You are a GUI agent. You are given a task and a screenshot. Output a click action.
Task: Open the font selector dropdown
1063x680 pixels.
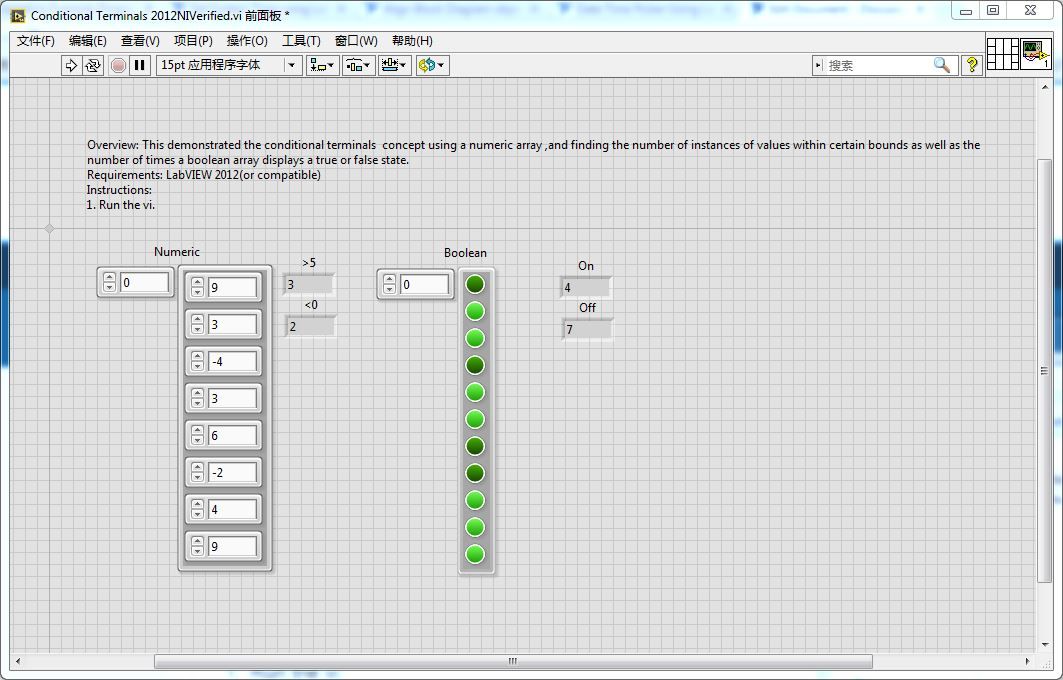click(x=229, y=65)
